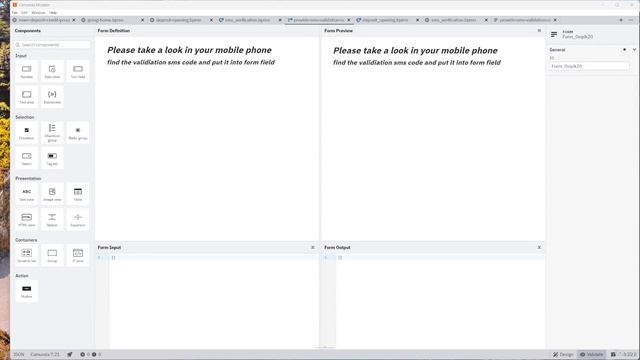The height and width of the screenshot is (360, 640).
Task: Add a Number component from the palette
Action: point(27,71)
